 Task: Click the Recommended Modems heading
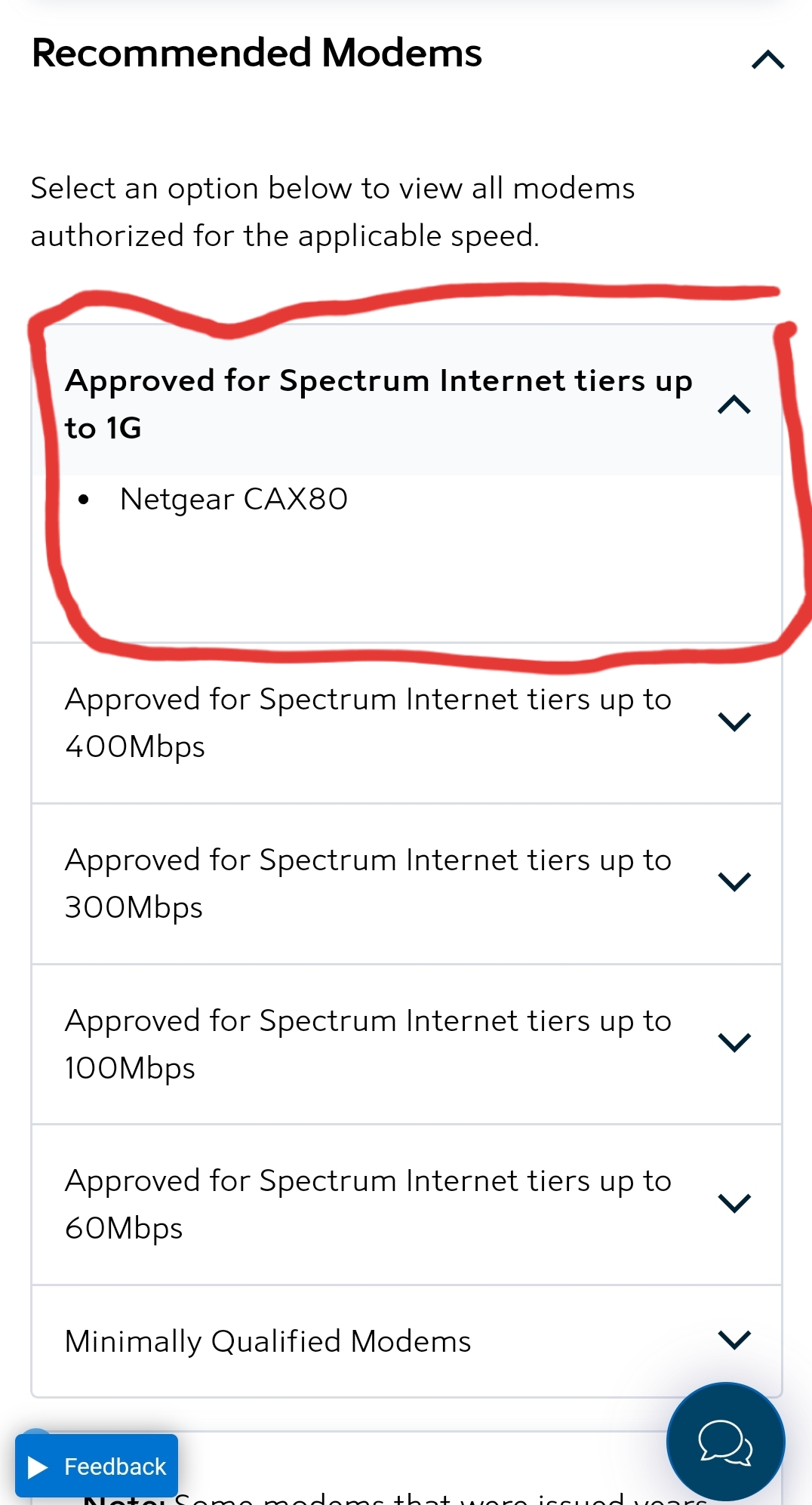pos(256,53)
